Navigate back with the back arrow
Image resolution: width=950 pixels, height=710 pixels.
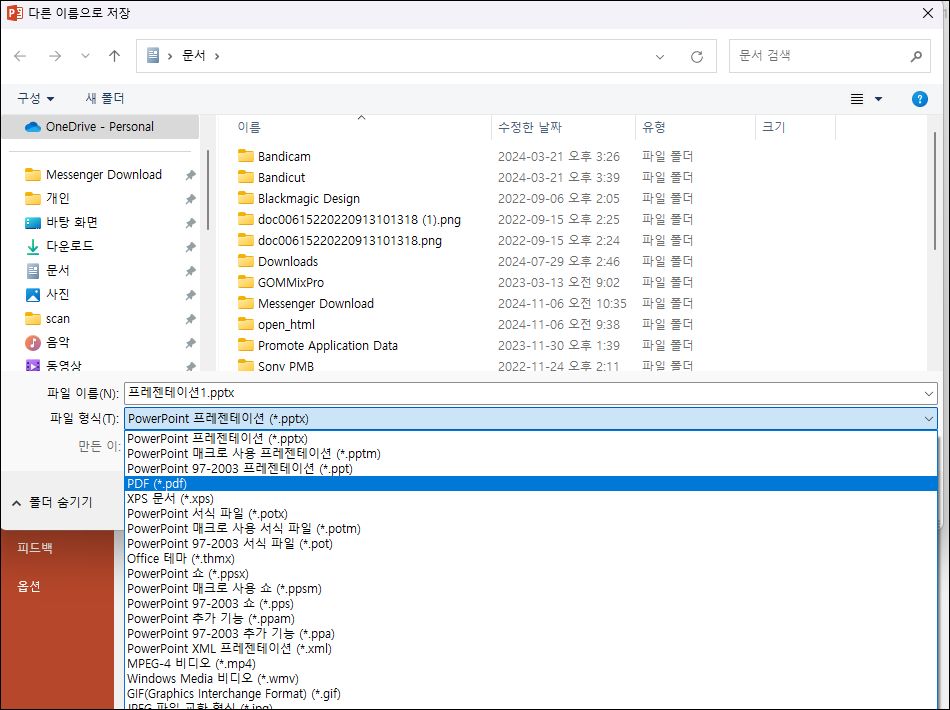20,56
